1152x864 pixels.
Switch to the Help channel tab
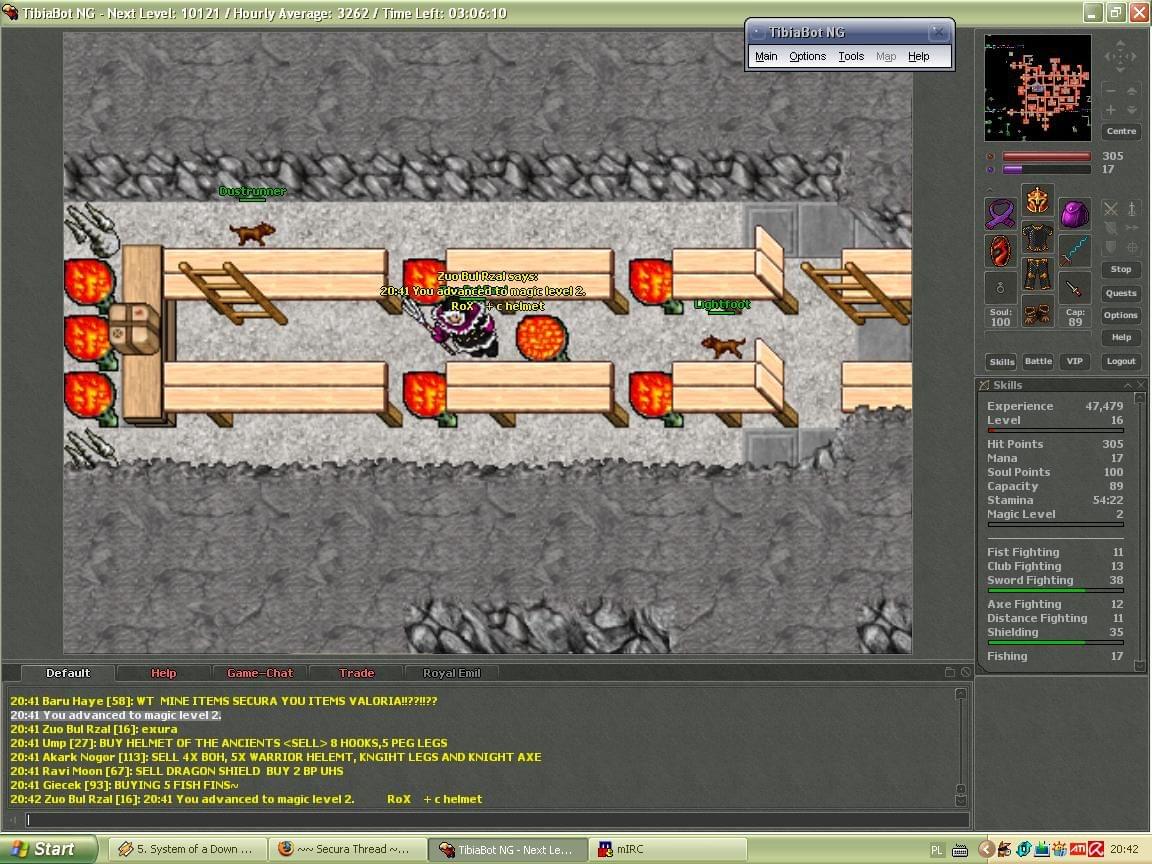pos(164,673)
